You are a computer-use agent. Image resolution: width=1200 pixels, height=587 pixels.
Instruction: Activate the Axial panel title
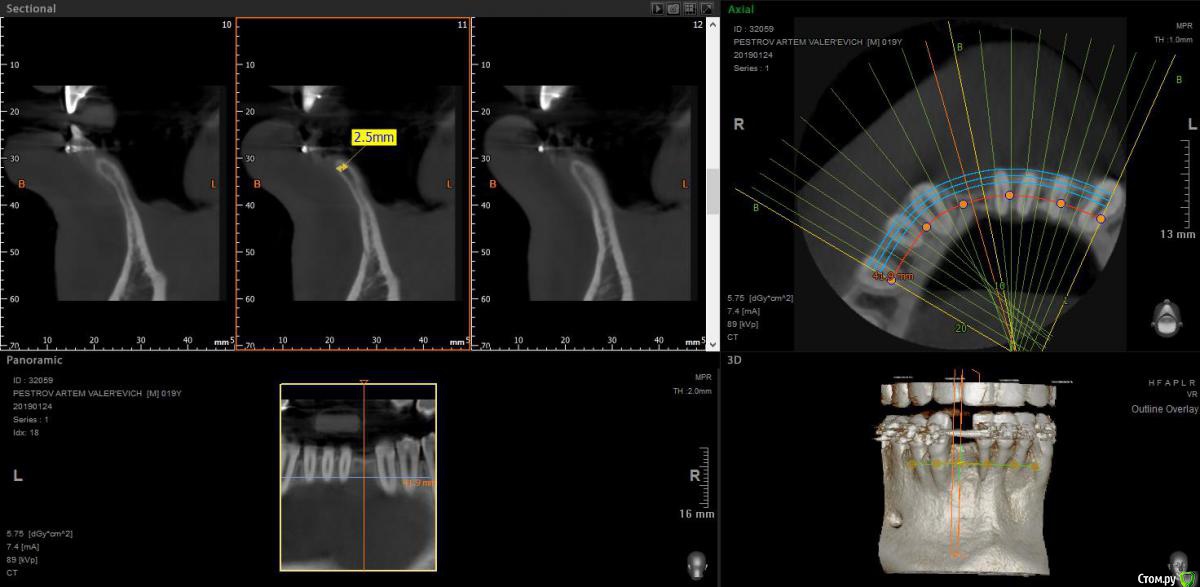pos(741,8)
